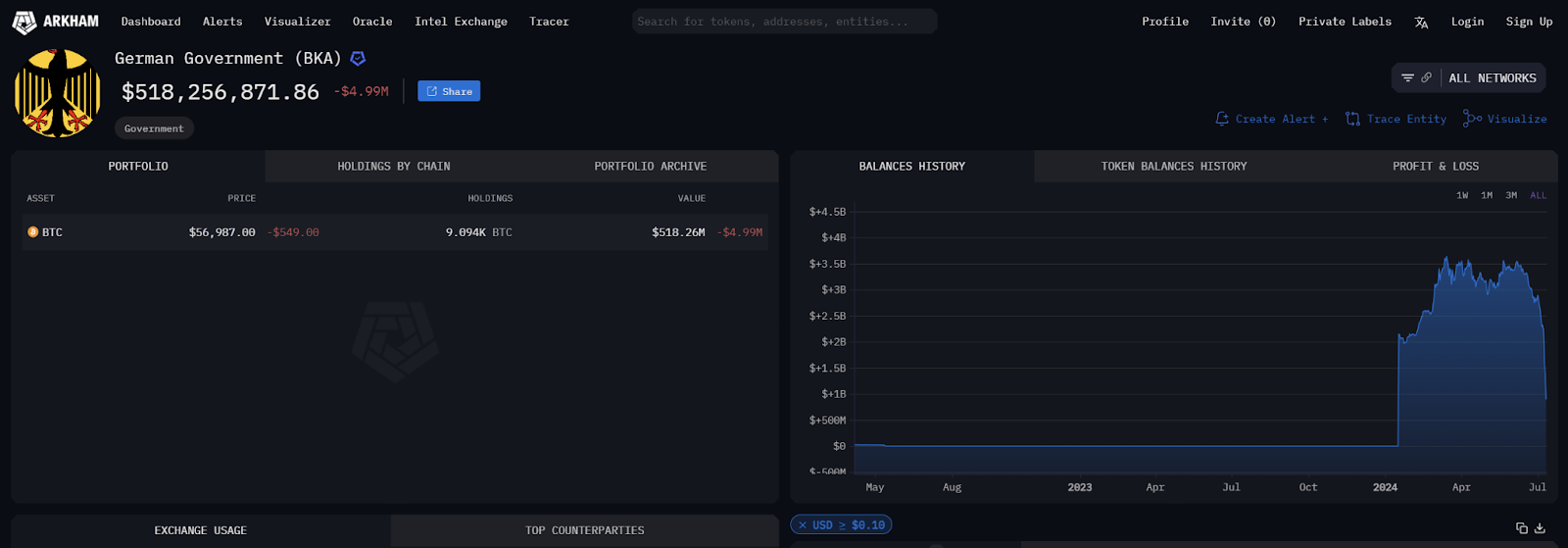The width and height of the screenshot is (1568, 548).
Task: Open Profile in the header
Action: tap(1165, 22)
